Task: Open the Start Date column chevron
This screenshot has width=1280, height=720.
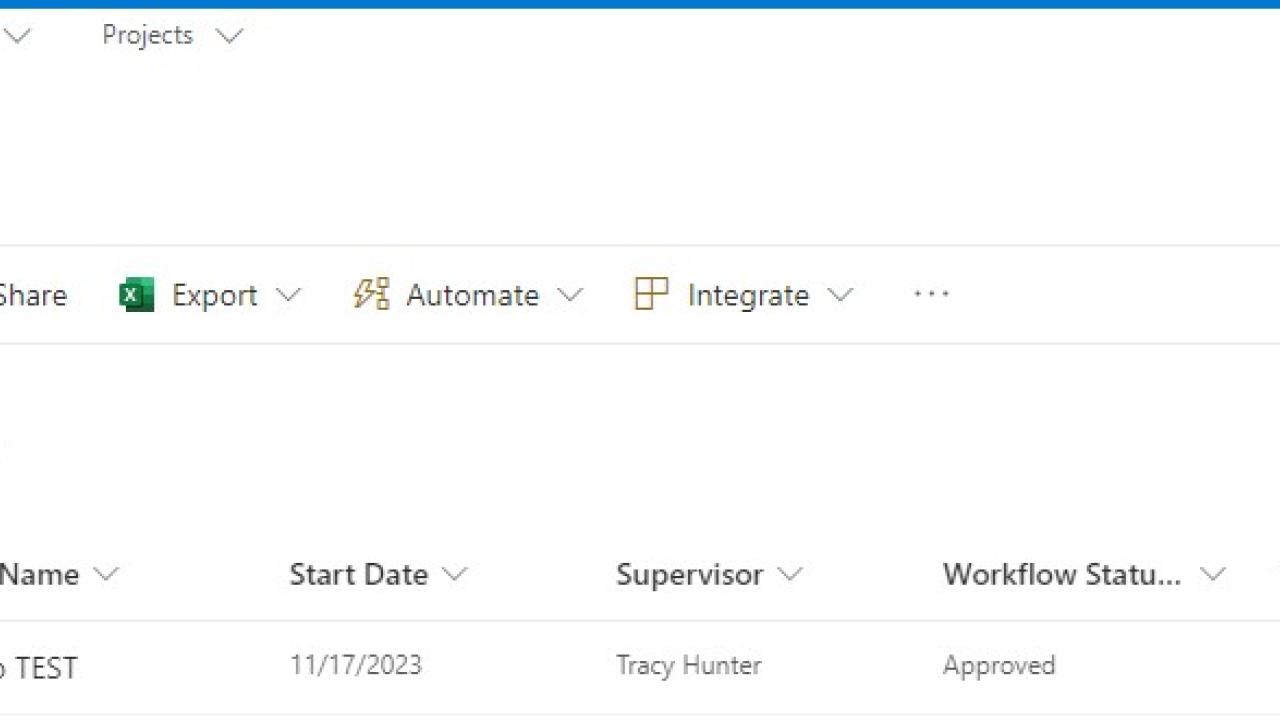Action: coord(455,575)
